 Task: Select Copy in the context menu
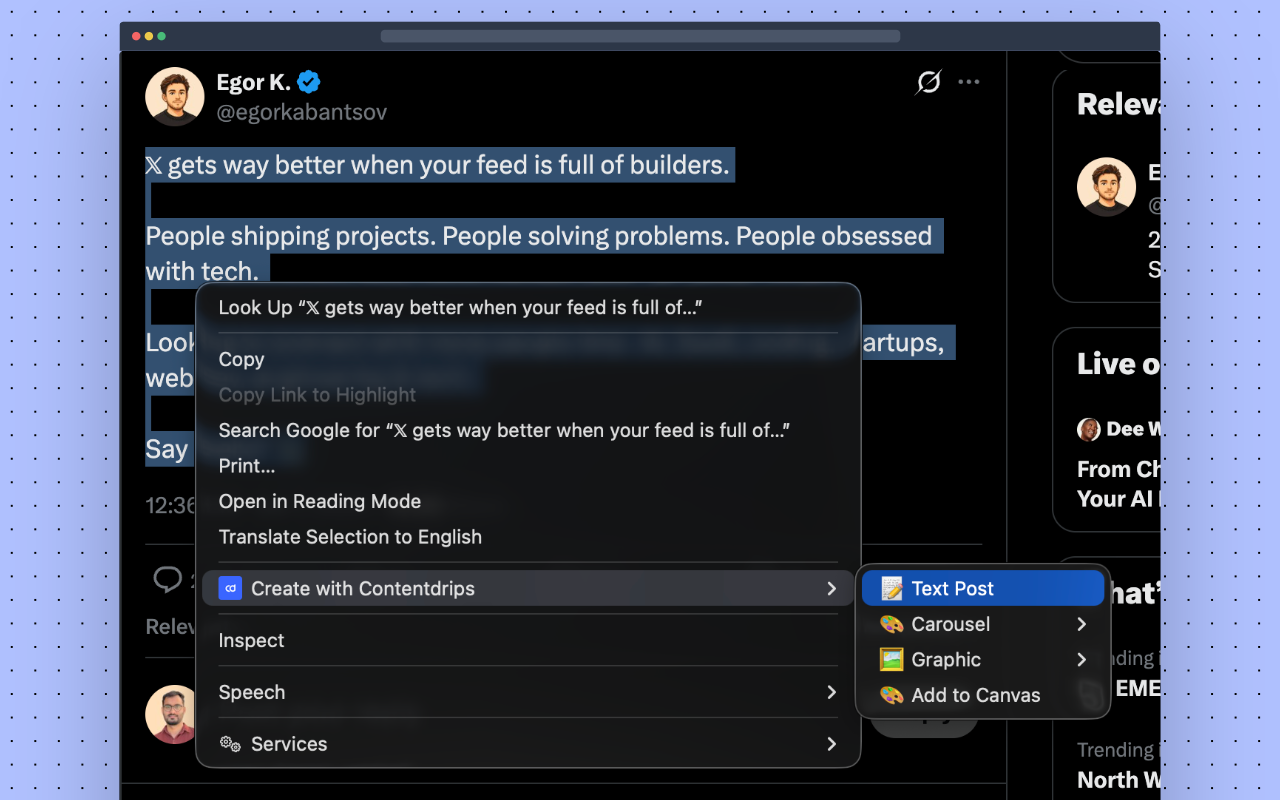[528, 360]
